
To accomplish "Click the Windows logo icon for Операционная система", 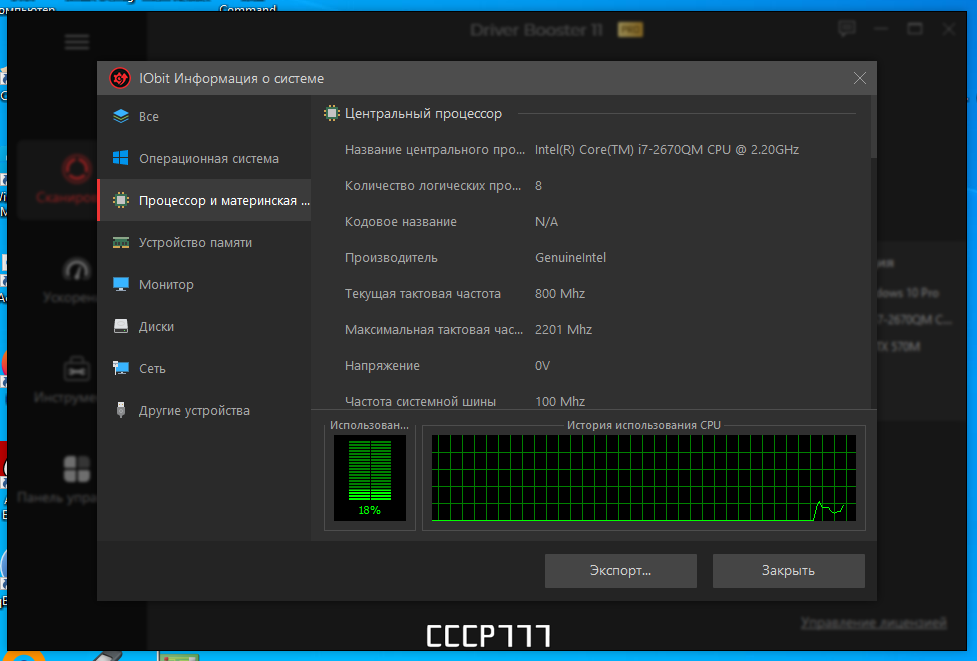I will click(x=121, y=158).
